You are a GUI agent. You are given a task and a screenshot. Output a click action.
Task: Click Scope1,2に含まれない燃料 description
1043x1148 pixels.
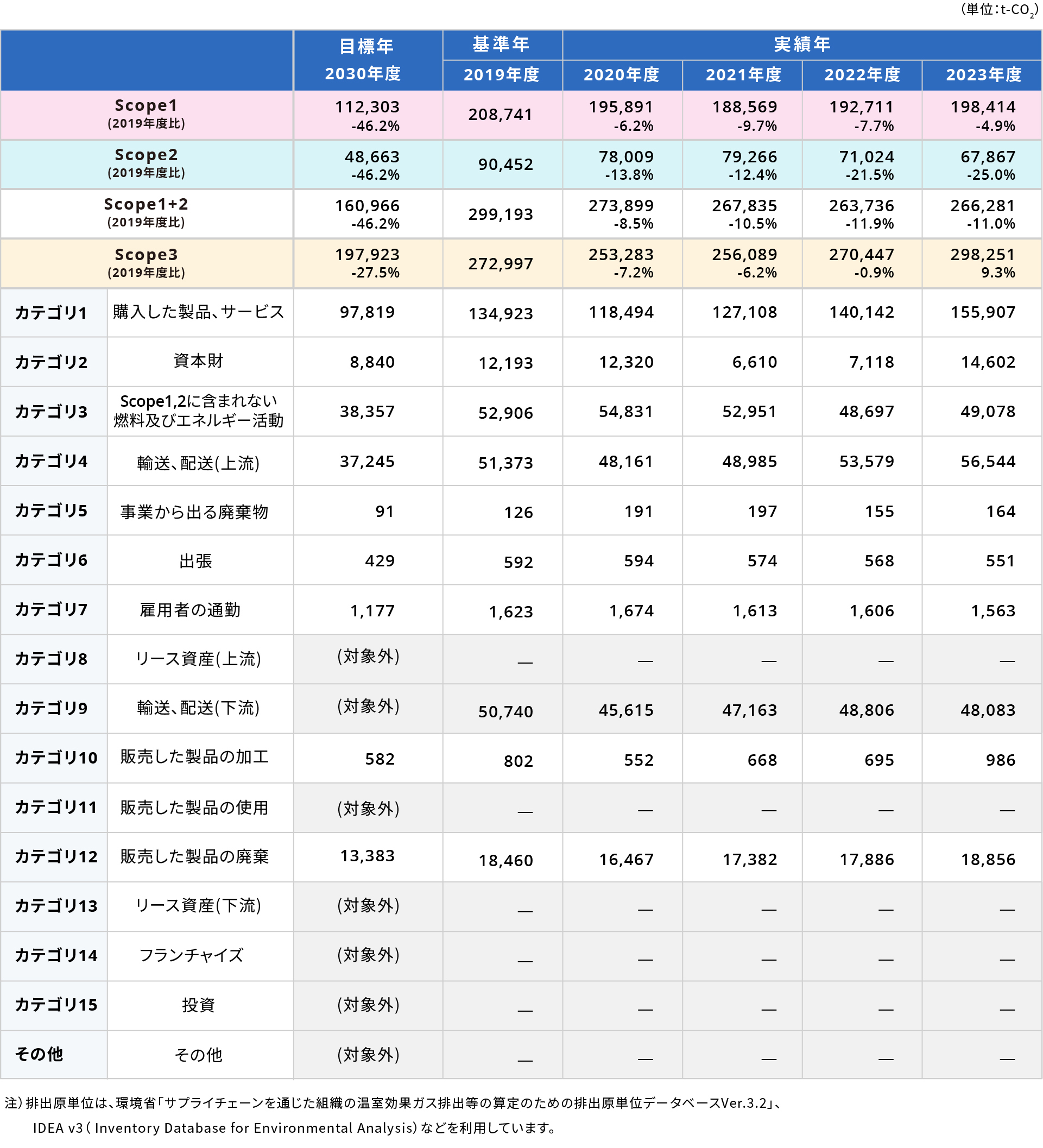(x=198, y=411)
